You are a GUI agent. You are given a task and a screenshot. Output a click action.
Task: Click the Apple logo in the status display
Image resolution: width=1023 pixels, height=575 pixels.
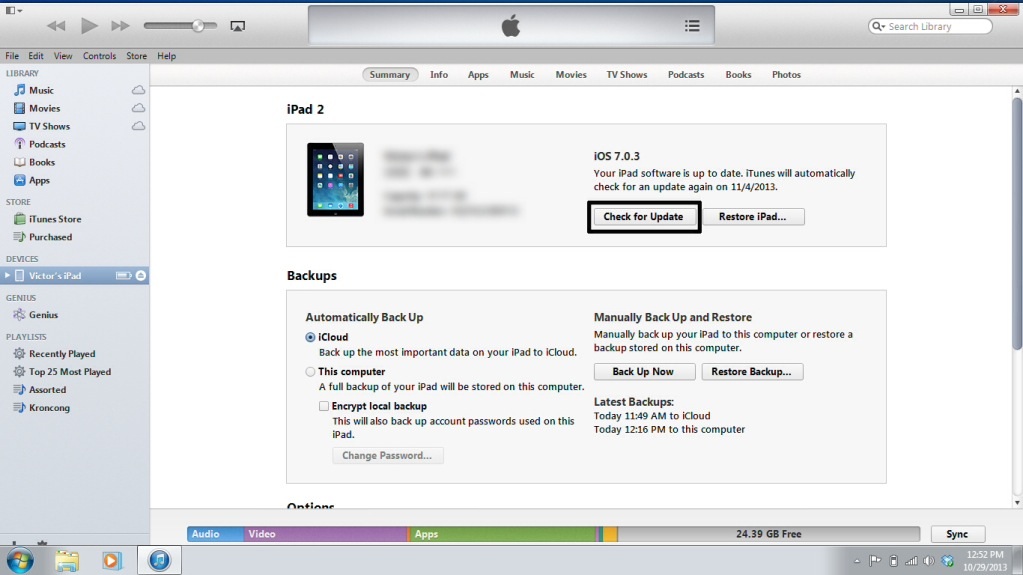(511, 26)
